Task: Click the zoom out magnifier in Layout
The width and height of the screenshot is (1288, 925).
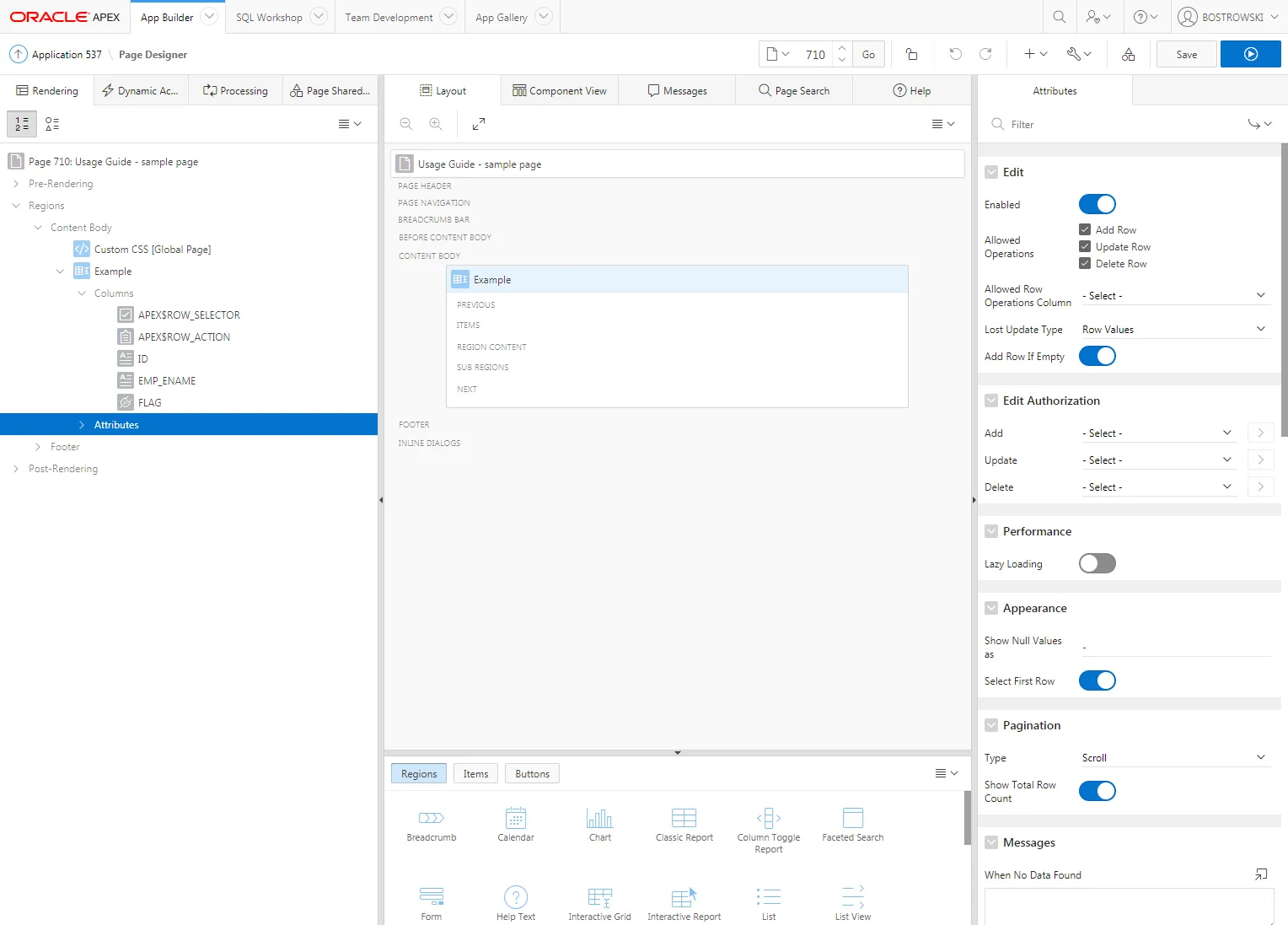Action: pyautogui.click(x=406, y=124)
